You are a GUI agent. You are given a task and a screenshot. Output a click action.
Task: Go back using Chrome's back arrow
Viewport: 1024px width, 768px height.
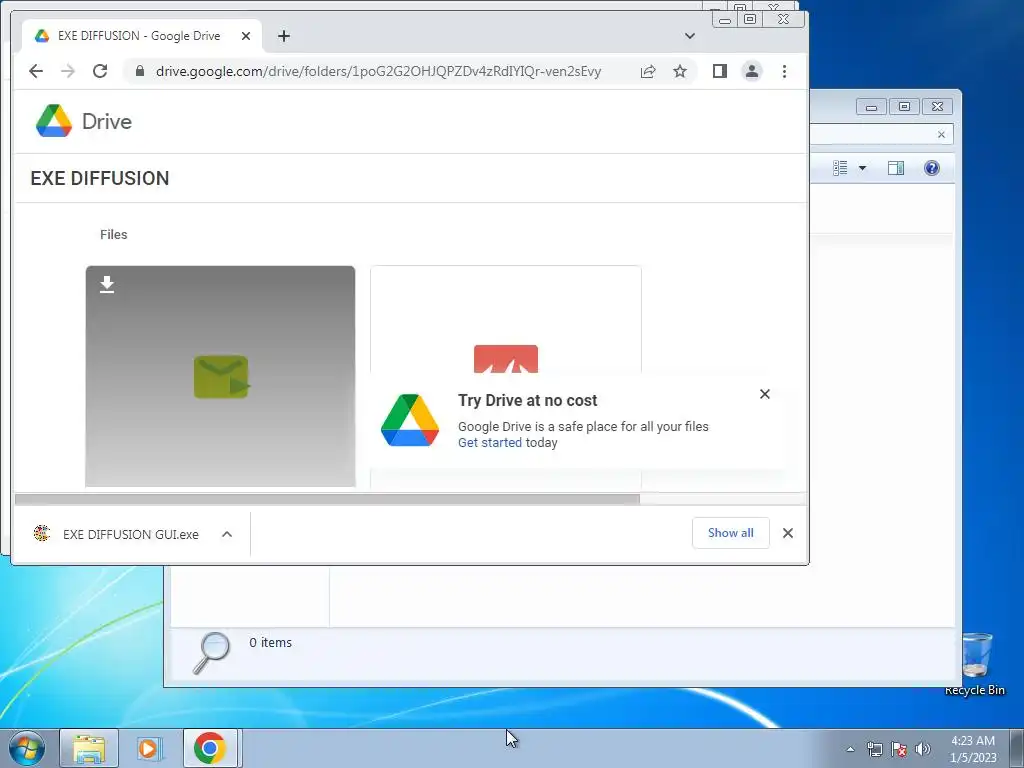point(36,71)
